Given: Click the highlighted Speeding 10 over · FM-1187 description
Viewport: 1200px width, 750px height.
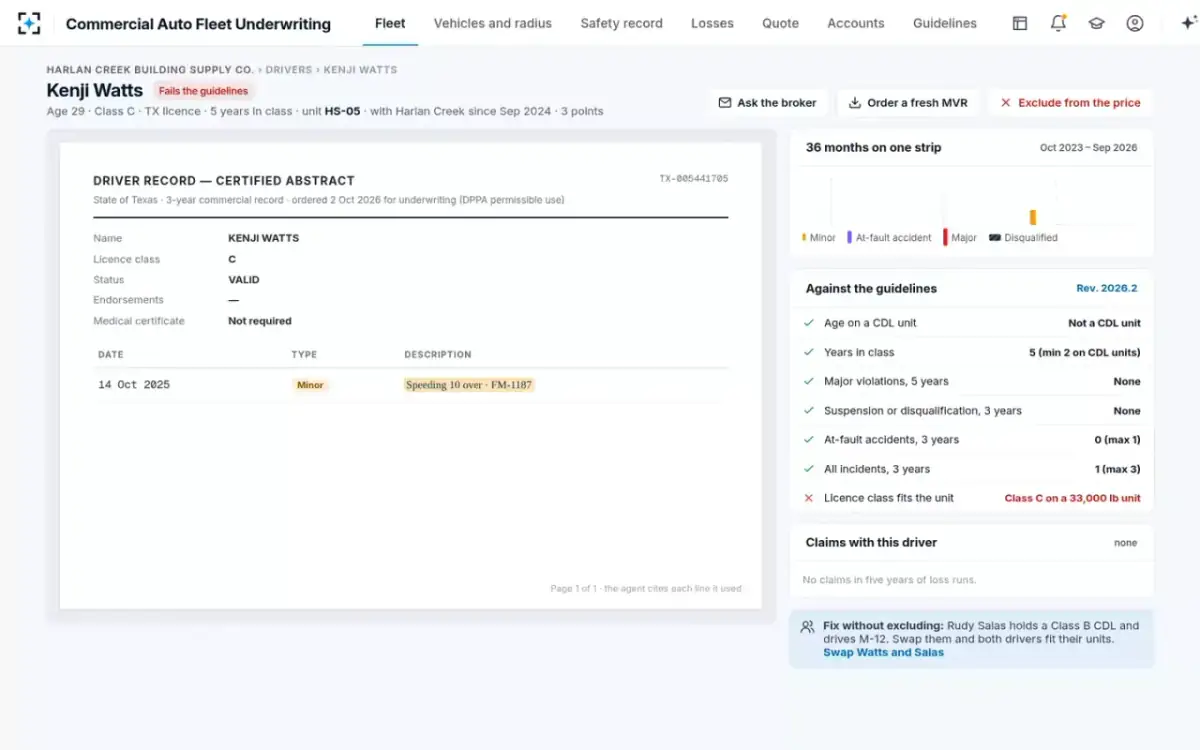Looking at the screenshot, I should [469, 385].
